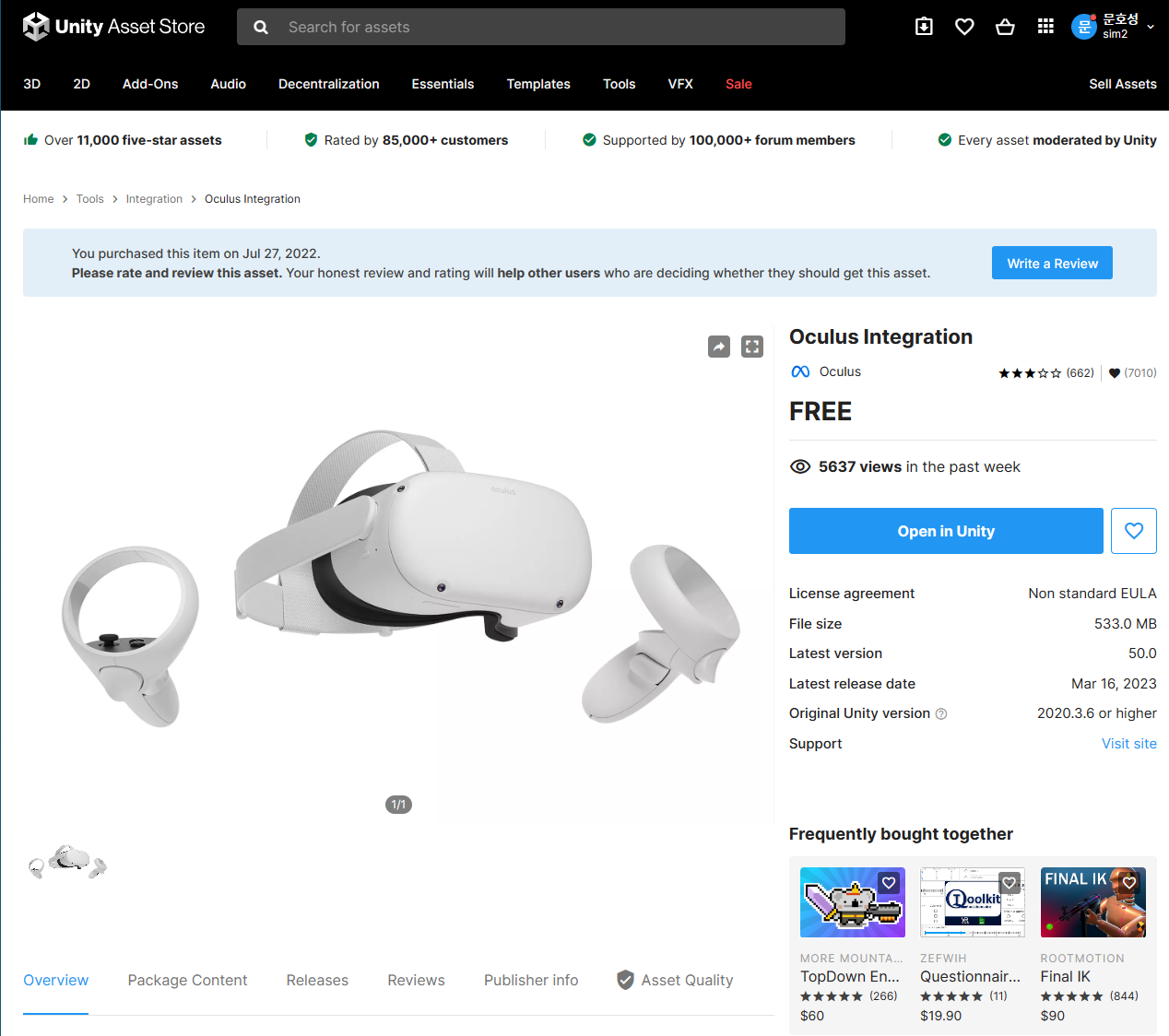Open the 2D category menu
Viewport: 1169px width, 1036px height.
[82, 84]
